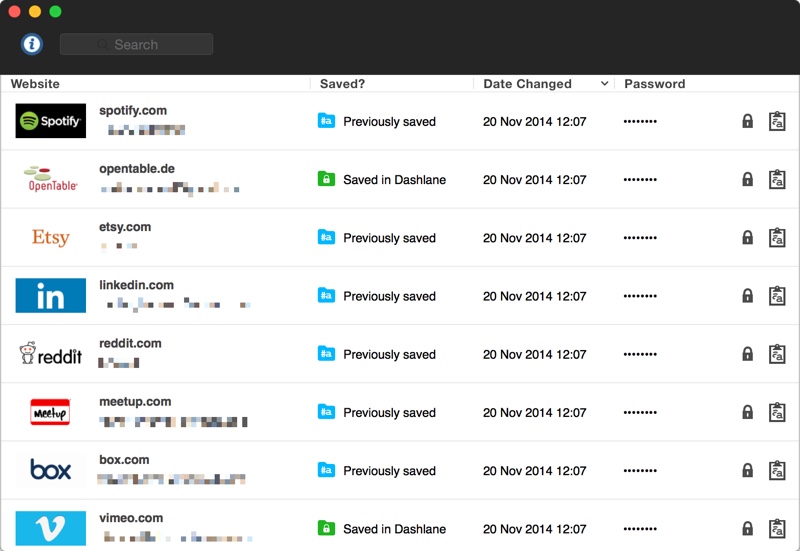Click the Etsy logo thumbnail
This screenshot has width=800, height=551.
tap(51, 237)
